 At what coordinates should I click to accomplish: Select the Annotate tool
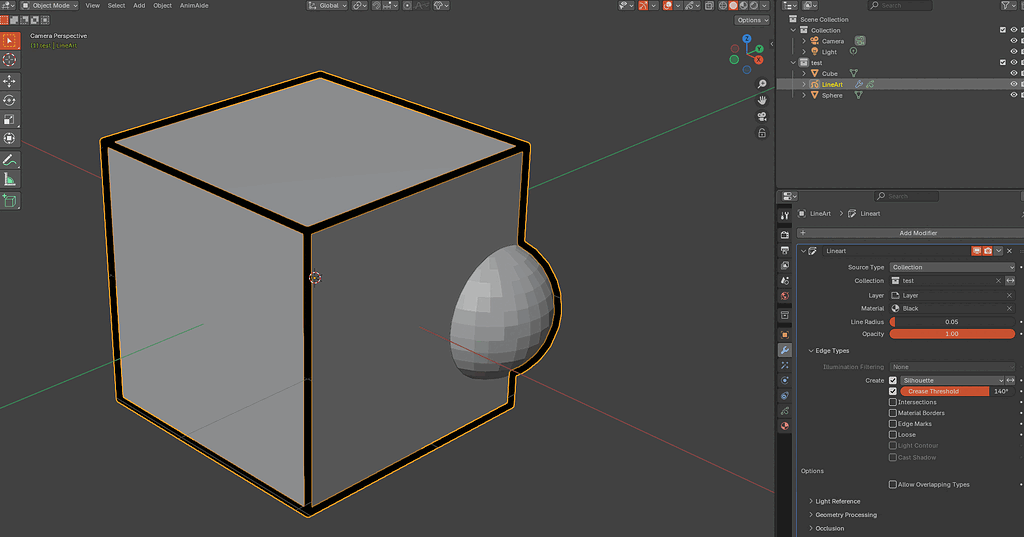9,160
